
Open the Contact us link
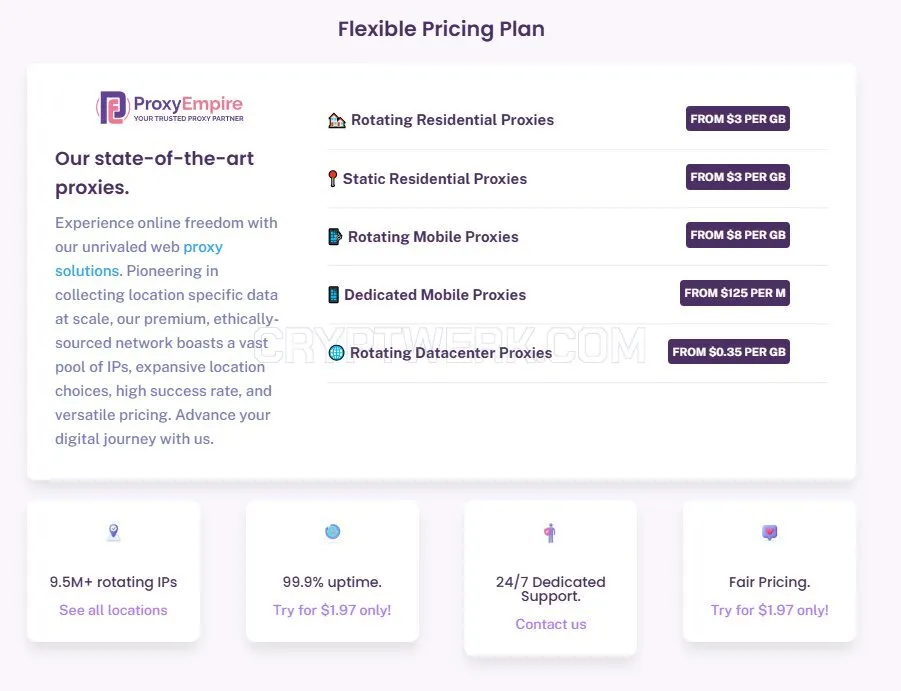[550, 624]
